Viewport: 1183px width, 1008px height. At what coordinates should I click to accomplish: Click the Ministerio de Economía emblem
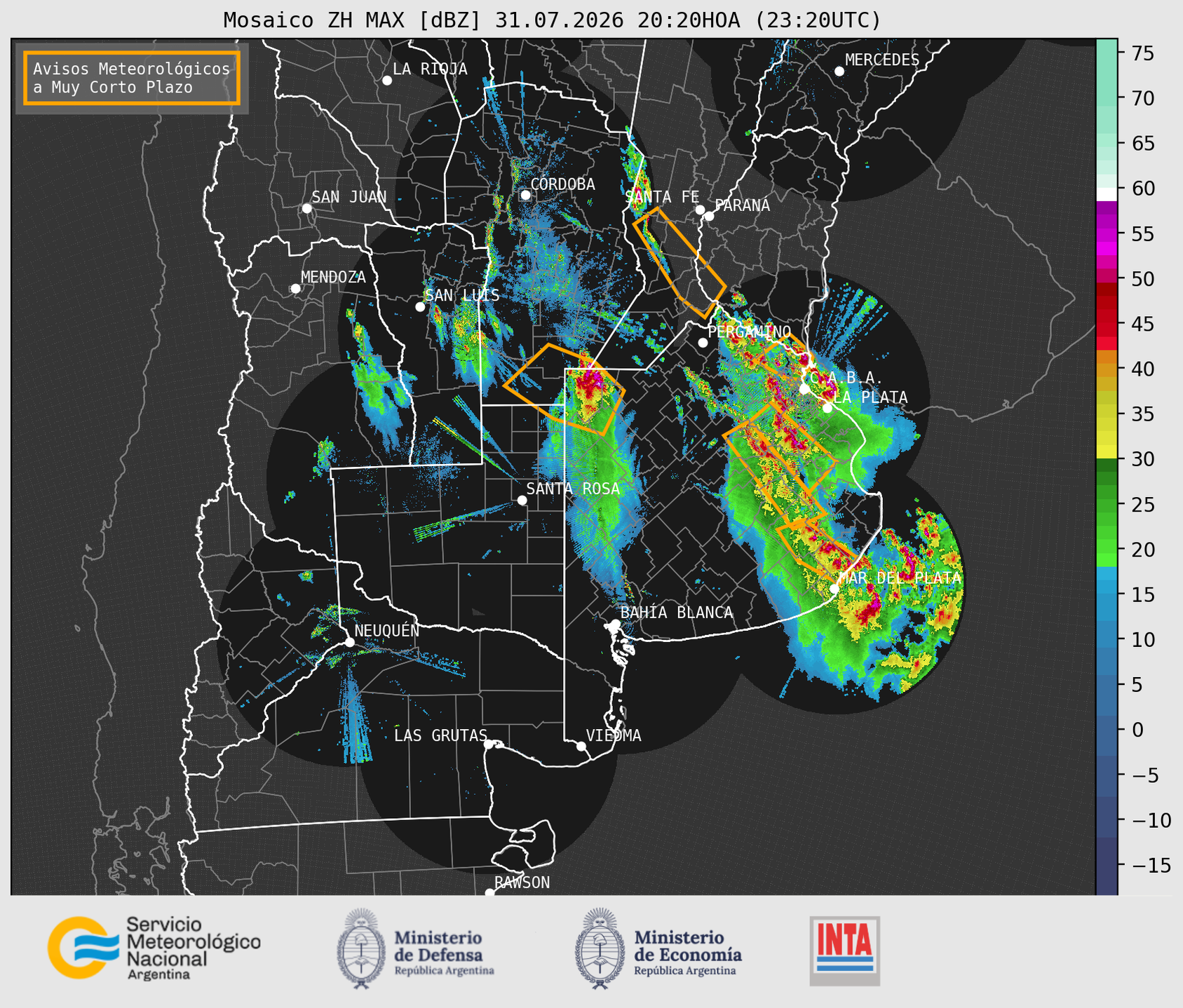coord(599,948)
